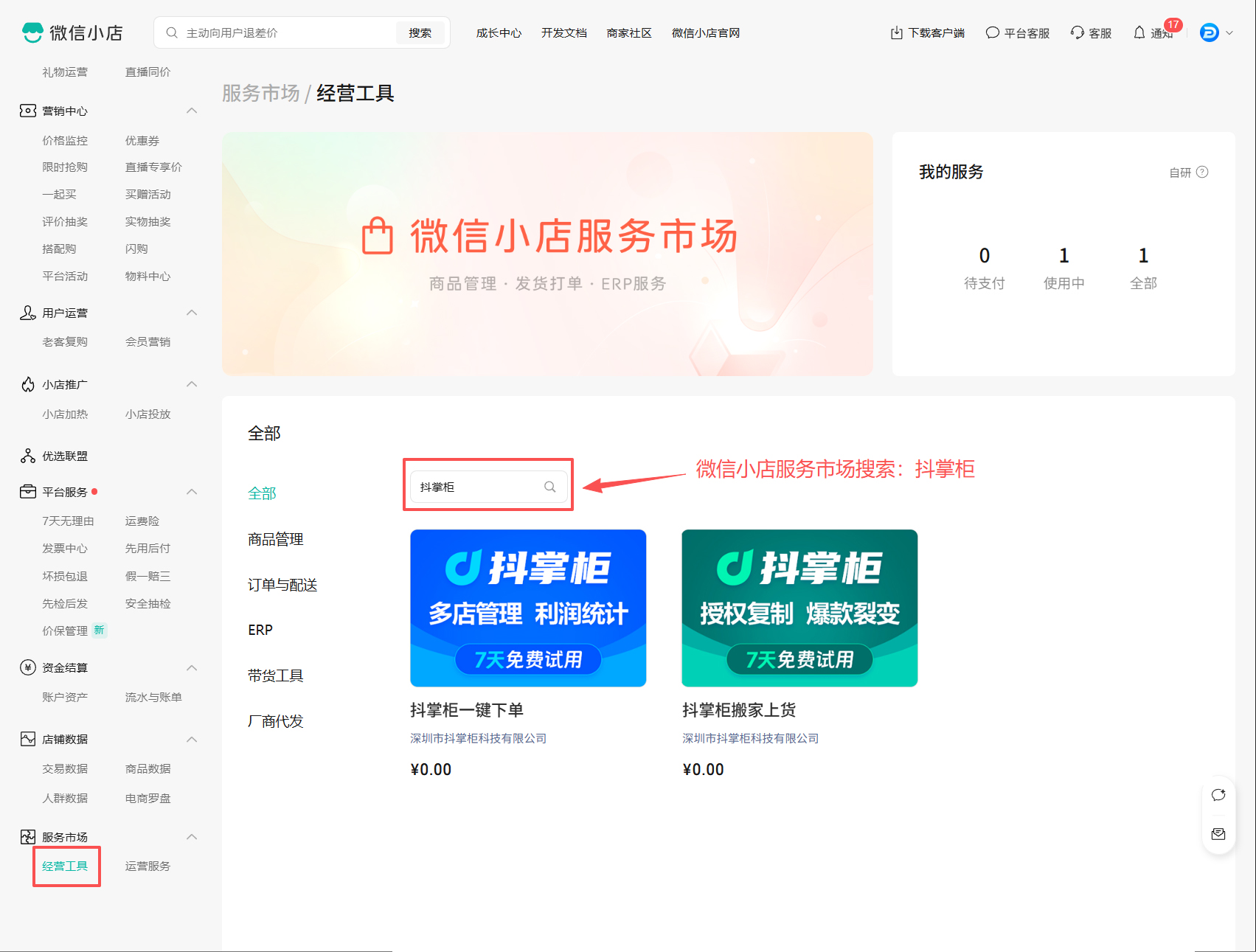Image resolution: width=1256 pixels, height=952 pixels.
Task: Collapse the 小店推广 section chevron
Action: point(192,384)
